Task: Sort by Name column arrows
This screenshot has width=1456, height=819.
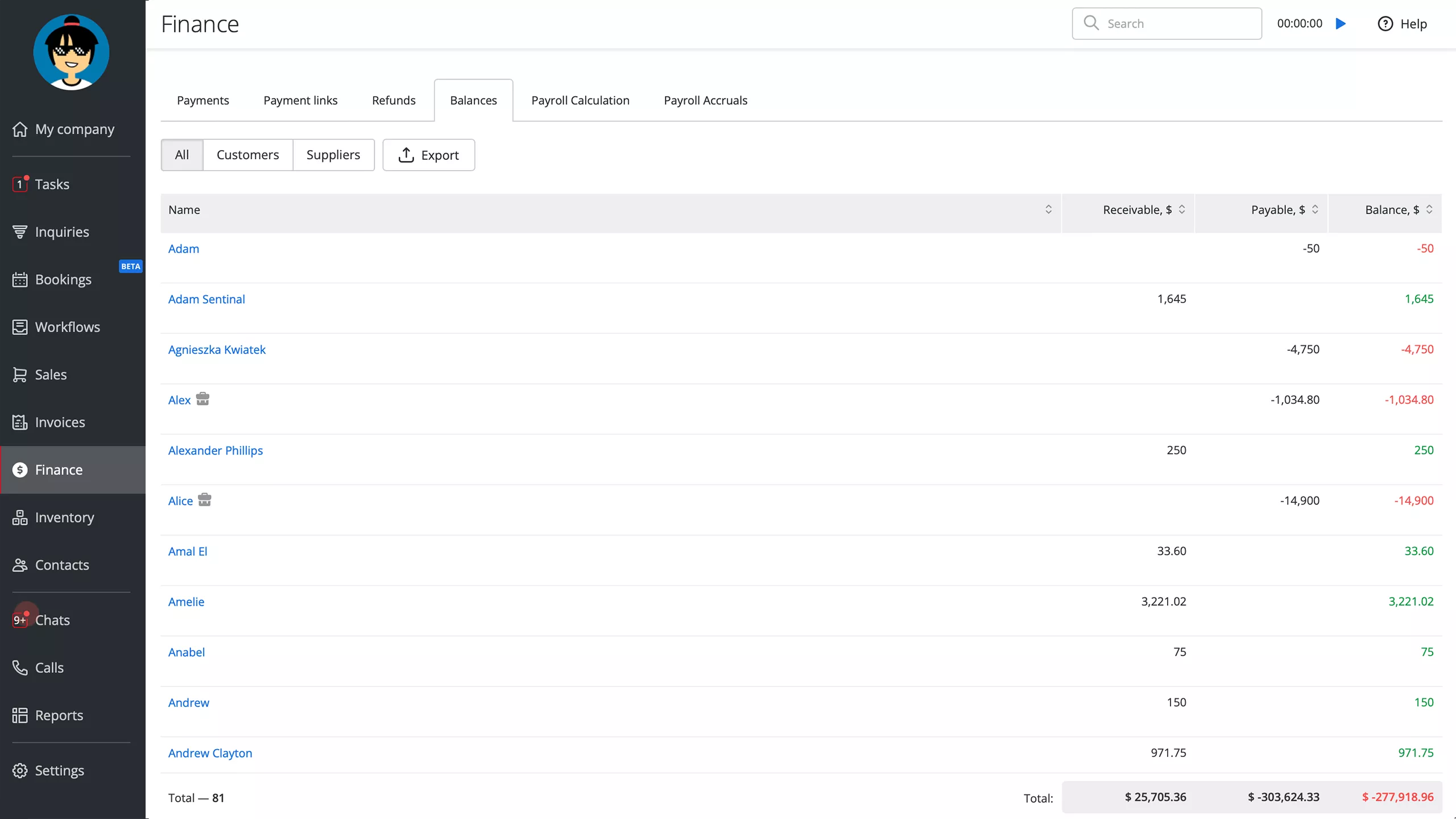Action: (x=1048, y=210)
